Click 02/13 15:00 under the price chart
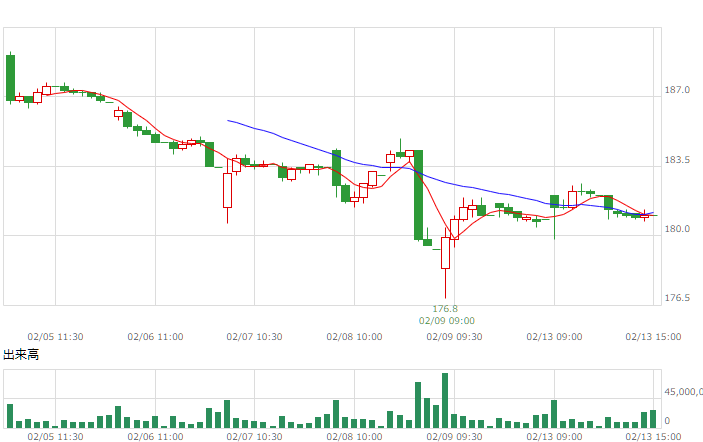703x442 pixels. click(x=653, y=337)
